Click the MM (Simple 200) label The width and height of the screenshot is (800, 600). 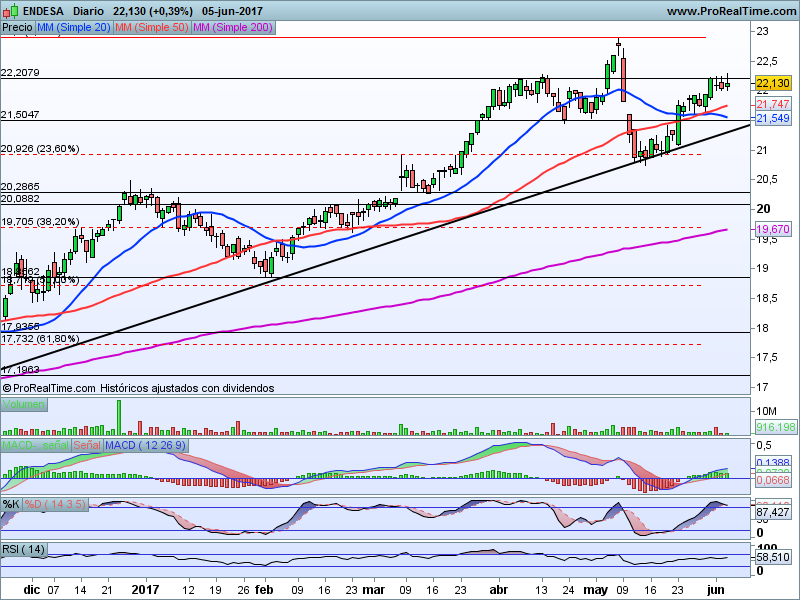231,29
